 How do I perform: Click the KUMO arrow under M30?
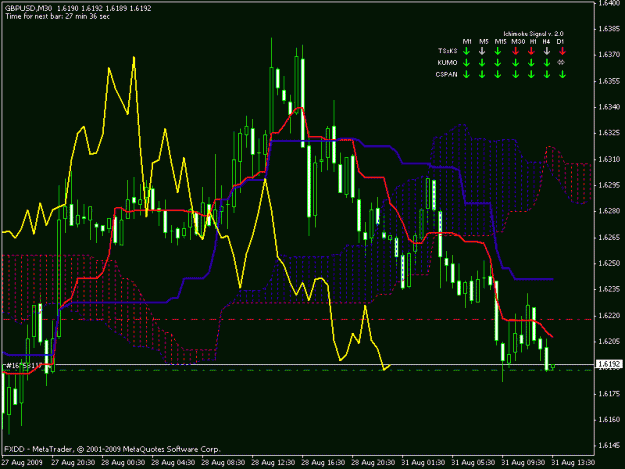point(515,63)
